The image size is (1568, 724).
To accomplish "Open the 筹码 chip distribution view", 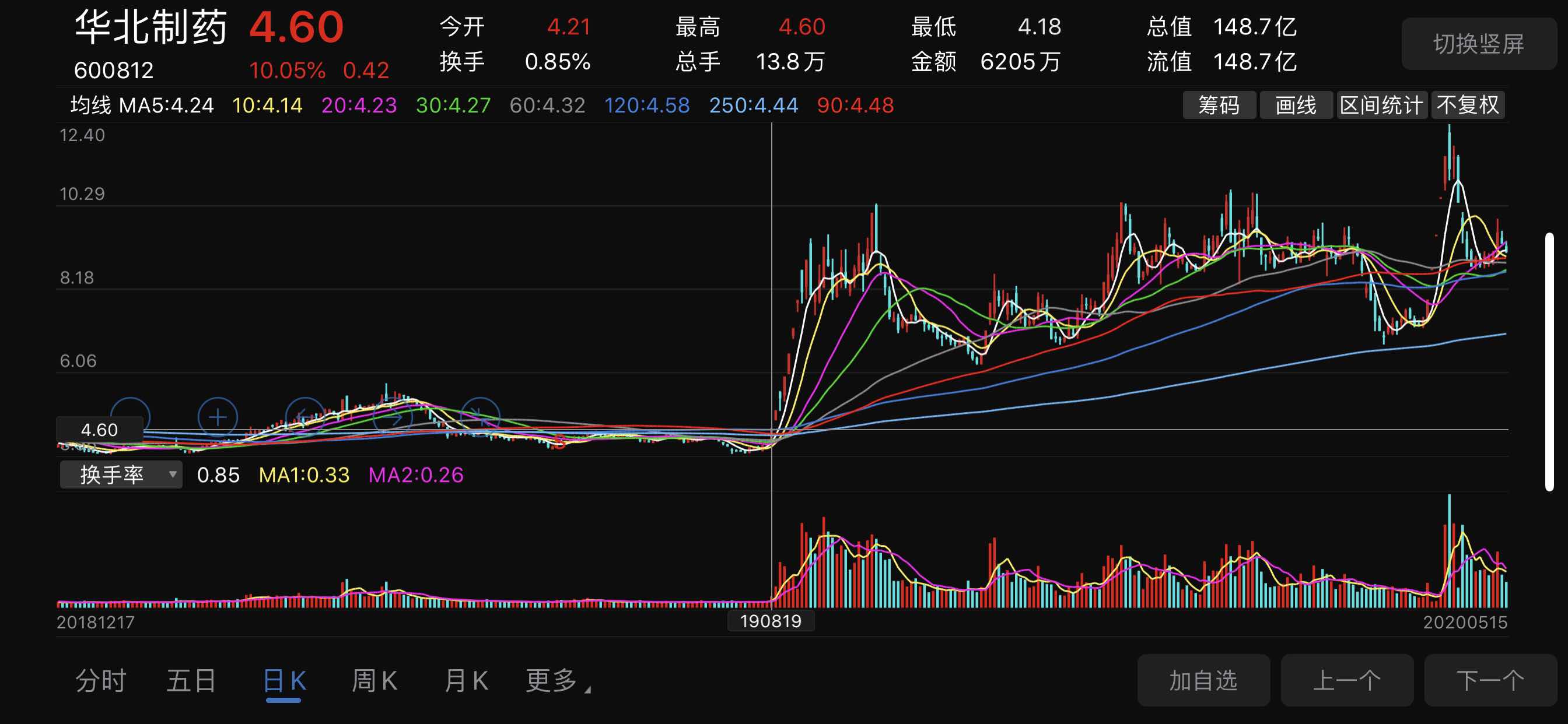I will [1219, 106].
